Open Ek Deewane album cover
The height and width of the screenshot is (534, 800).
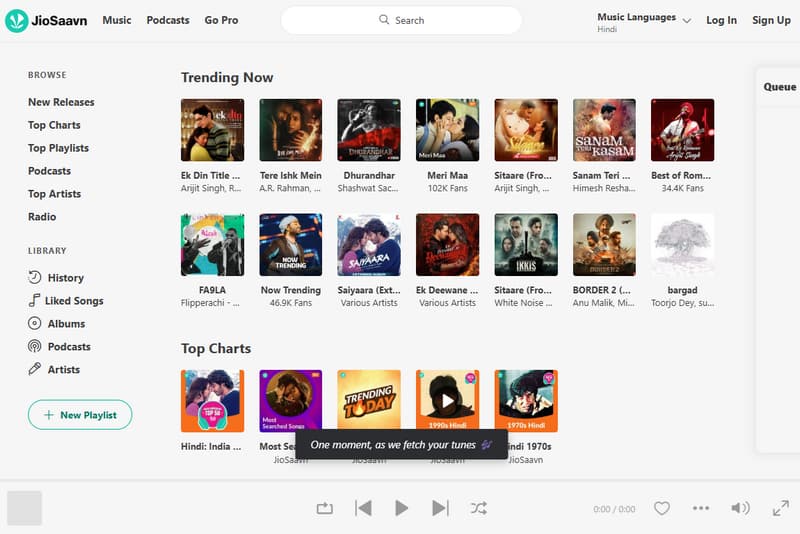pyautogui.click(x=447, y=245)
